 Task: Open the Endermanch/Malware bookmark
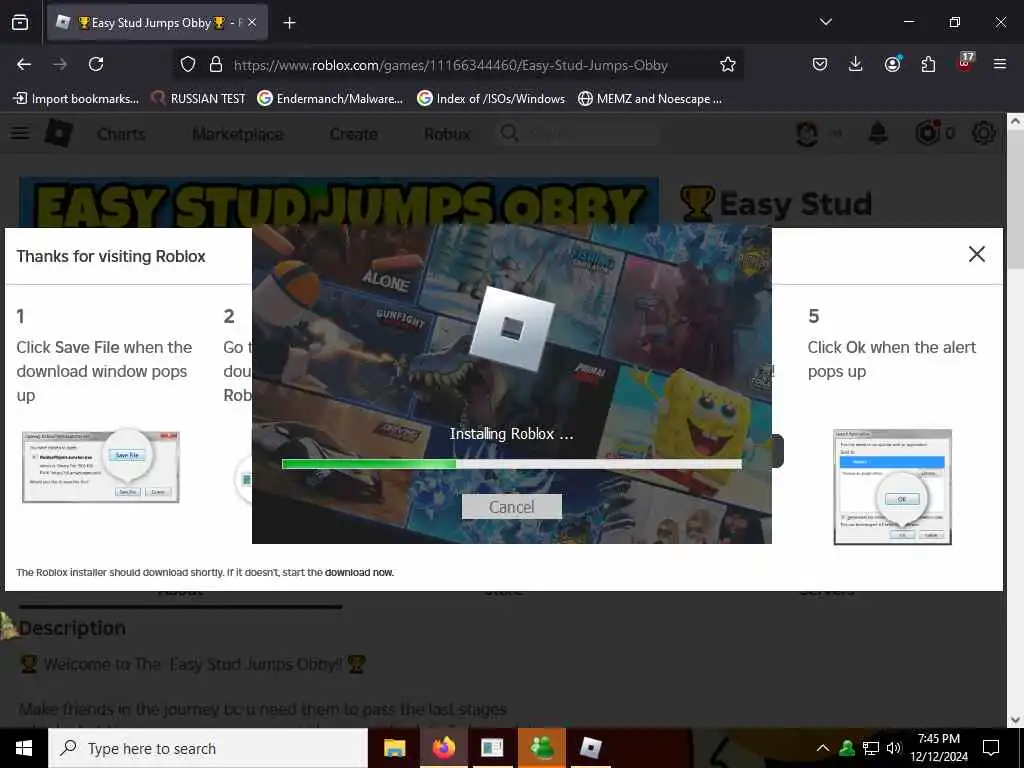pyautogui.click(x=330, y=99)
